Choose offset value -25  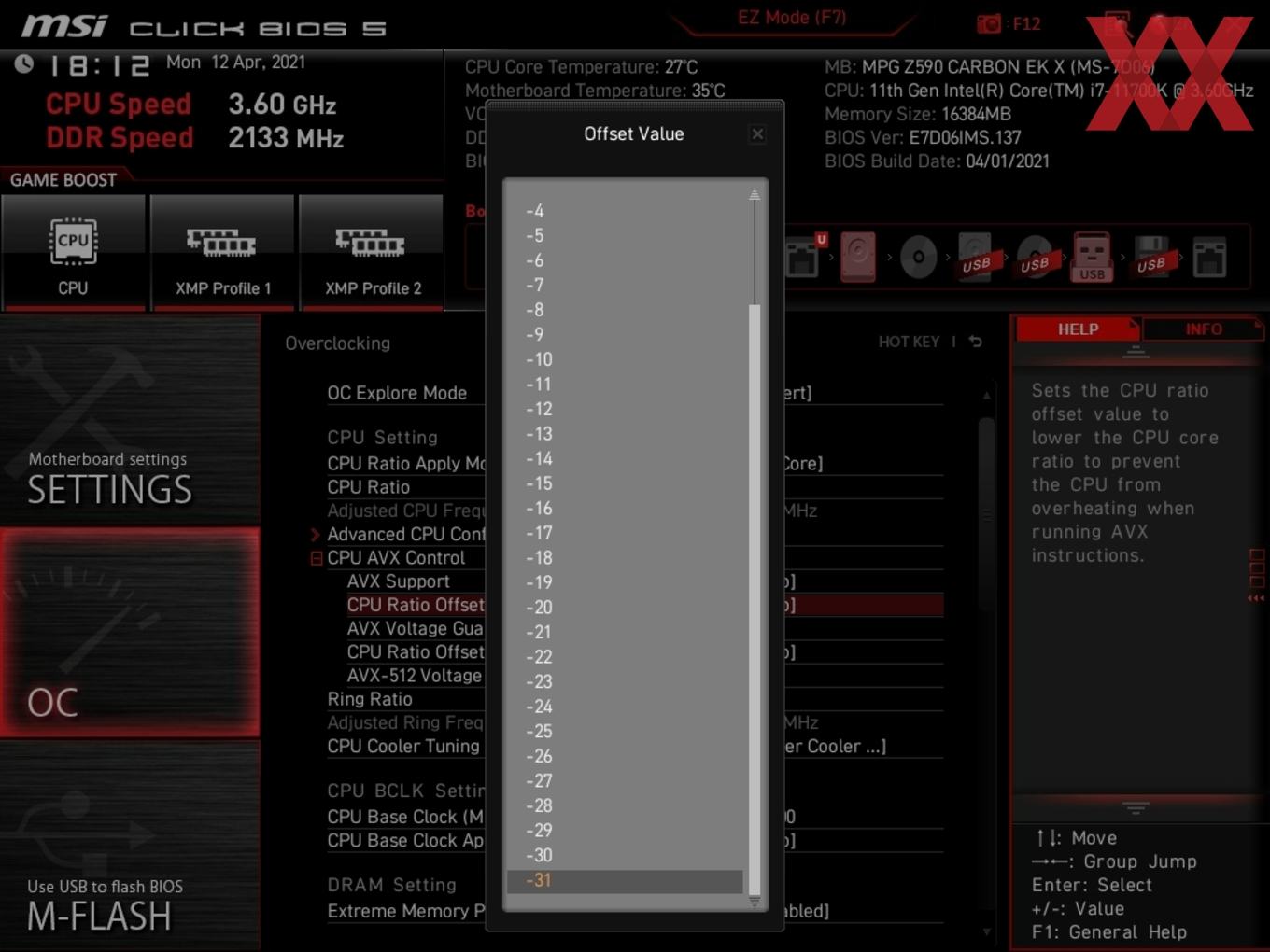tap(625, 731)
